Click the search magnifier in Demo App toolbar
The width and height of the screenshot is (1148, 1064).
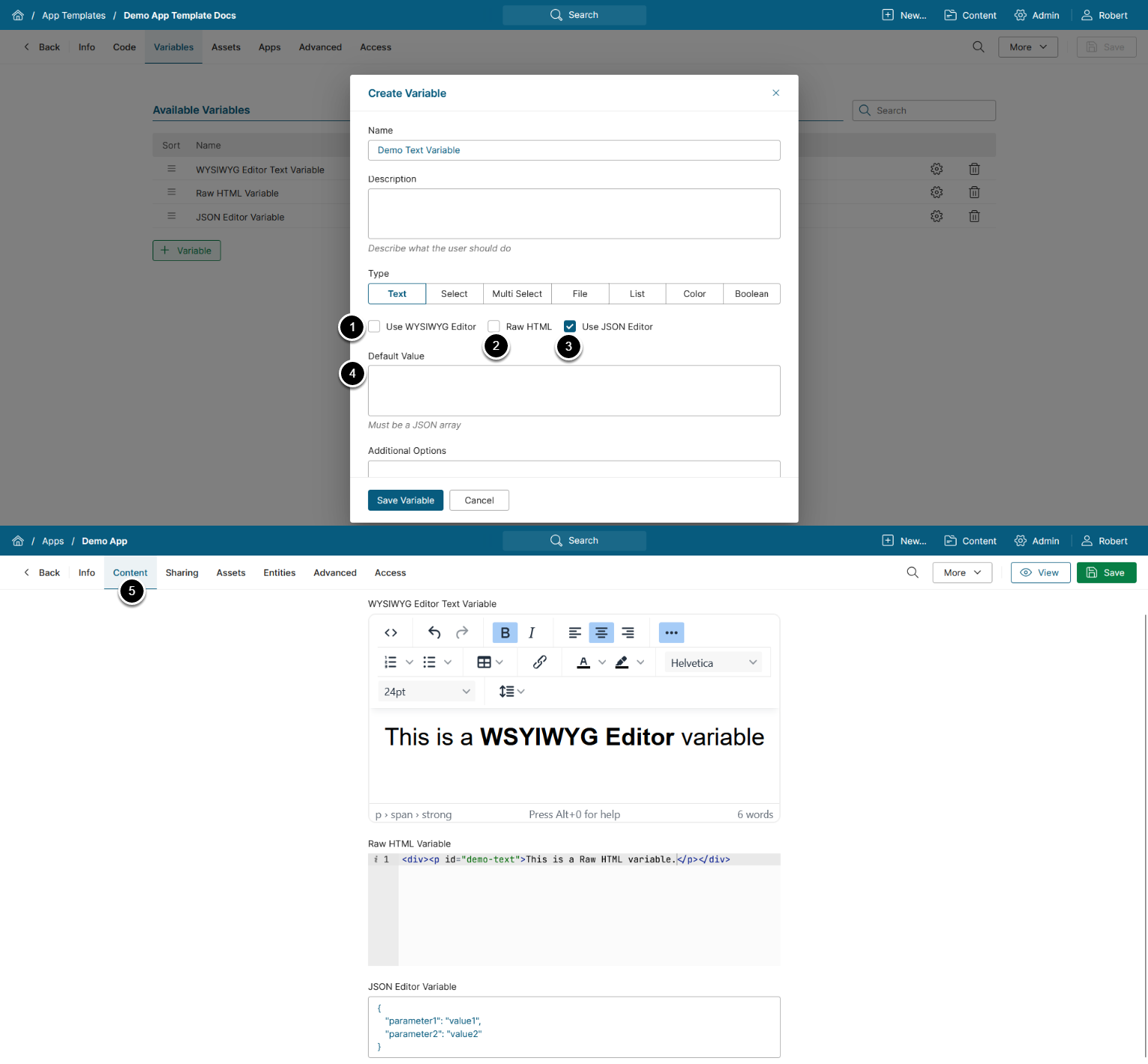(912, 573)
